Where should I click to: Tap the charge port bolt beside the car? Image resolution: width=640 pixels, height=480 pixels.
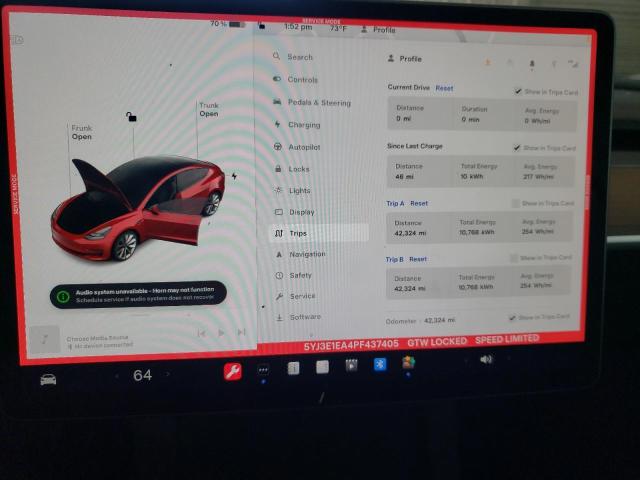pyautogui.click(x=234, y=176)
